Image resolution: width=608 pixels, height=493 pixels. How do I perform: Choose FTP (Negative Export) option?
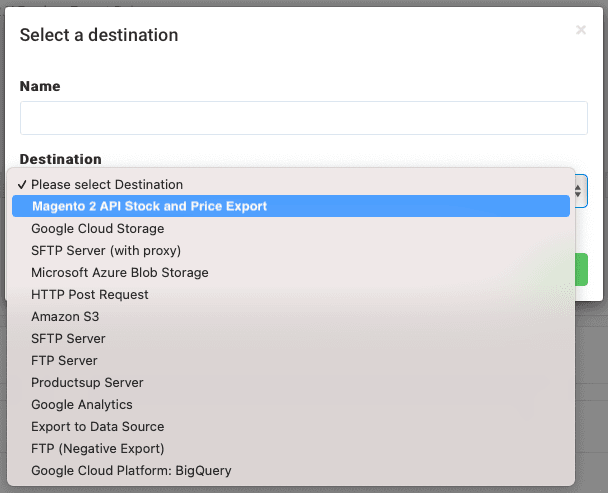pos(97,448)
